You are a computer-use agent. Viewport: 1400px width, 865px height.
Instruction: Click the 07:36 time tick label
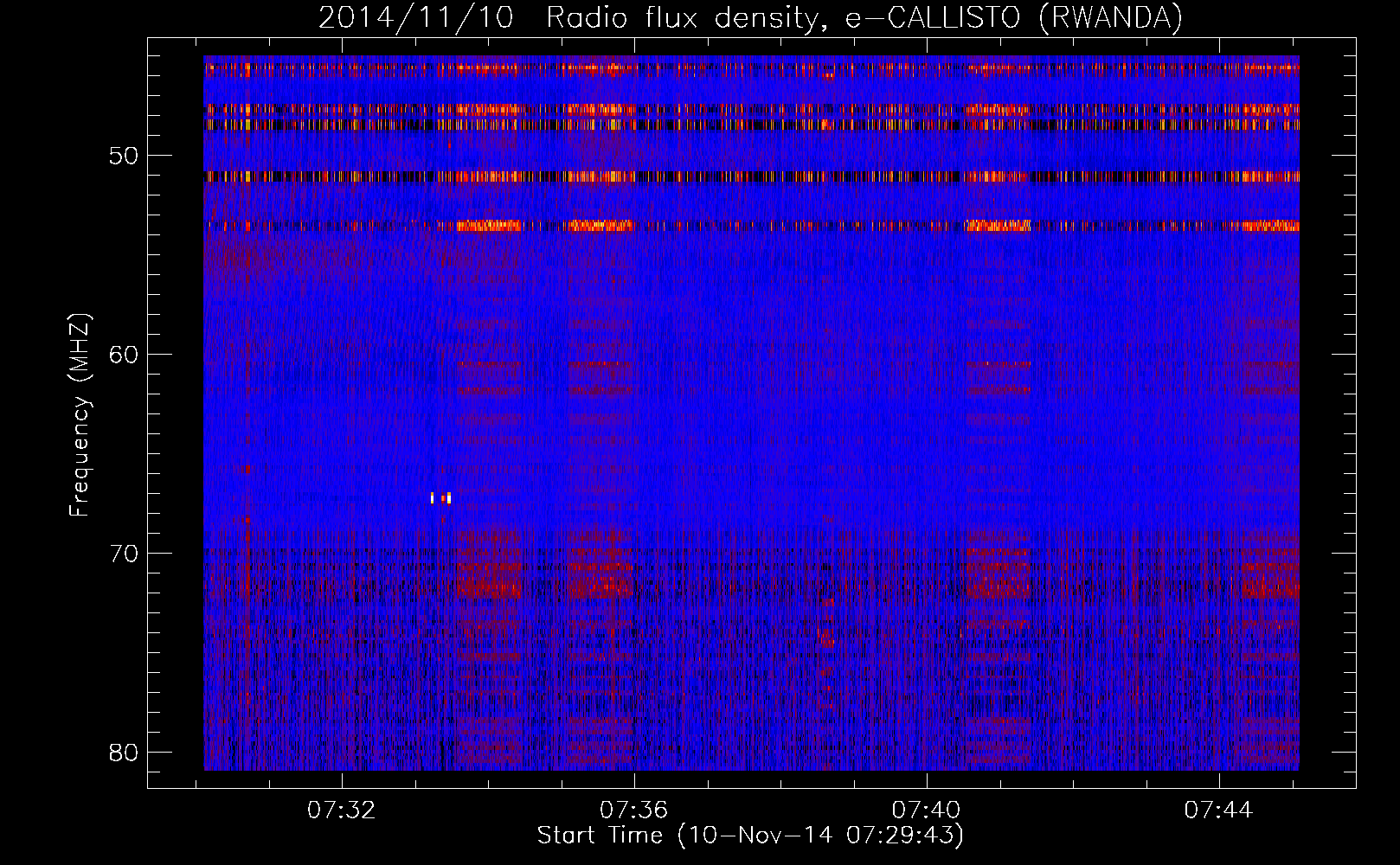coord(634,811)
